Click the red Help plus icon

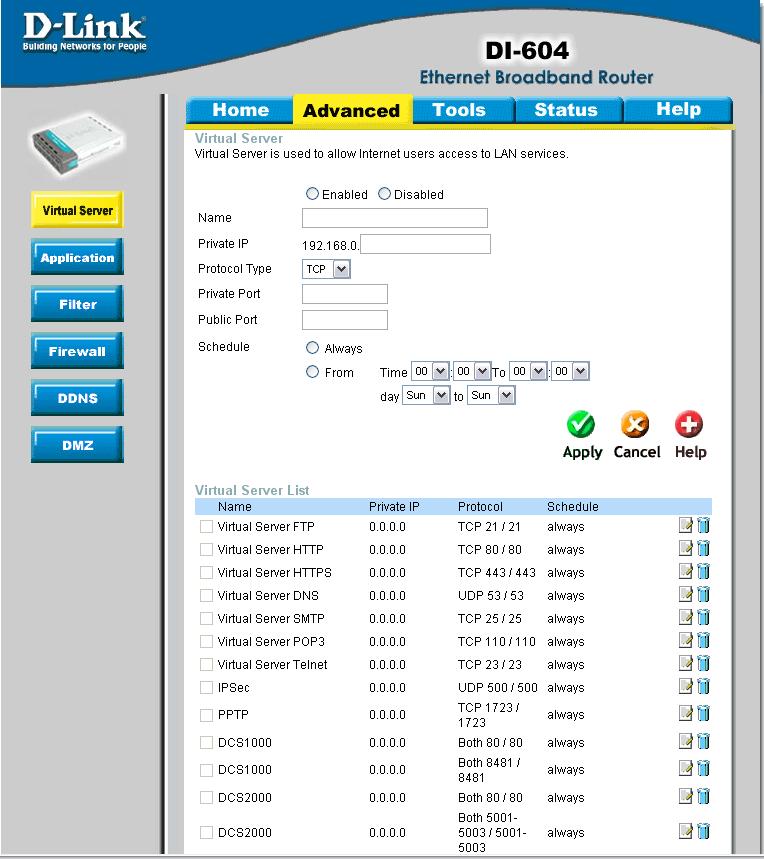click(x=688, y=424)
